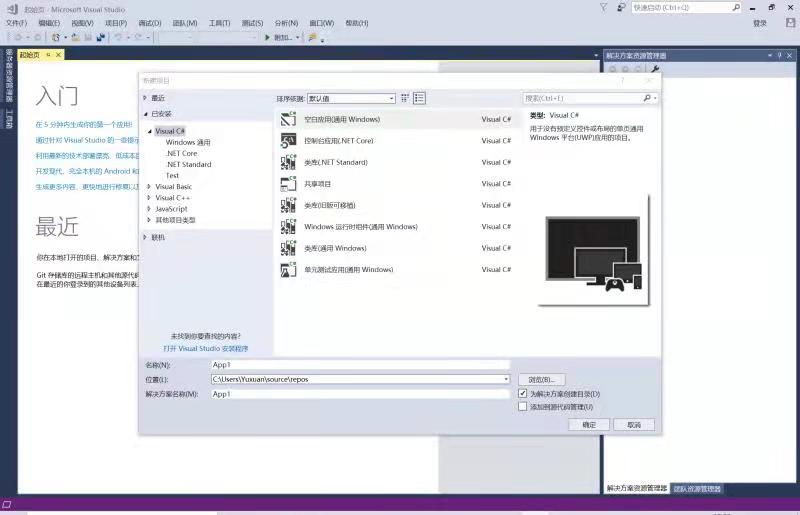Expand the JavaScript node
The image size is (800, 515).
pos(149,209)
